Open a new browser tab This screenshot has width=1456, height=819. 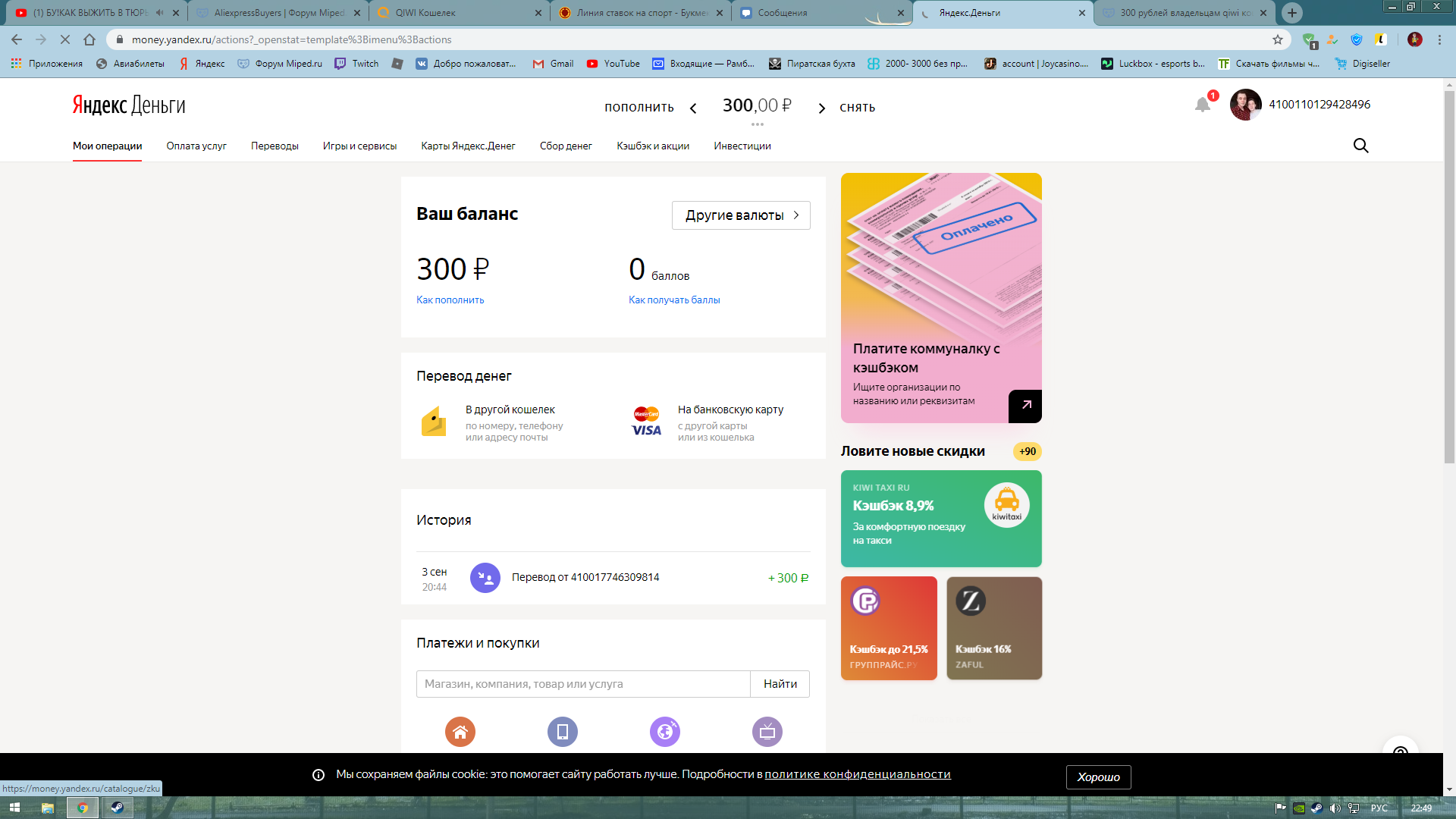pos(1292,13)
